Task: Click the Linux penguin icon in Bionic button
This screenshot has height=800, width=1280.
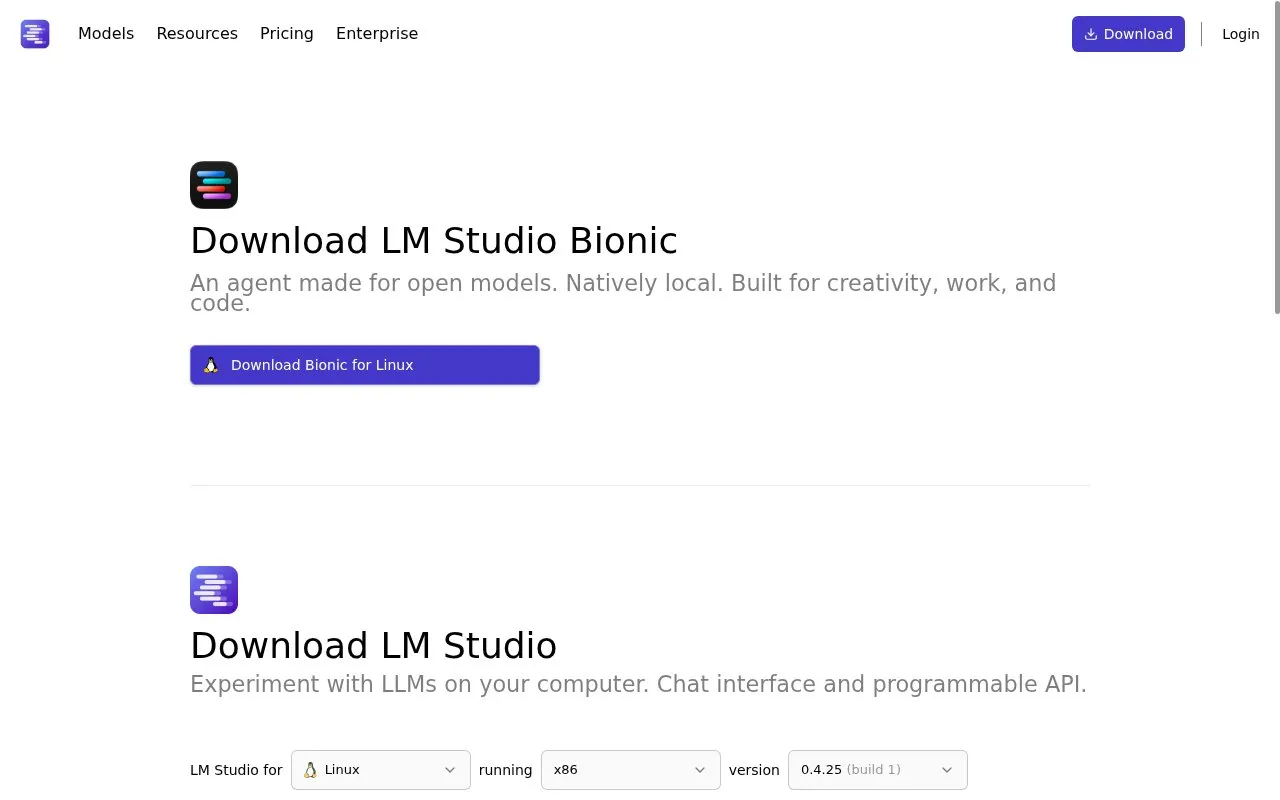Action: click(211, 365)
